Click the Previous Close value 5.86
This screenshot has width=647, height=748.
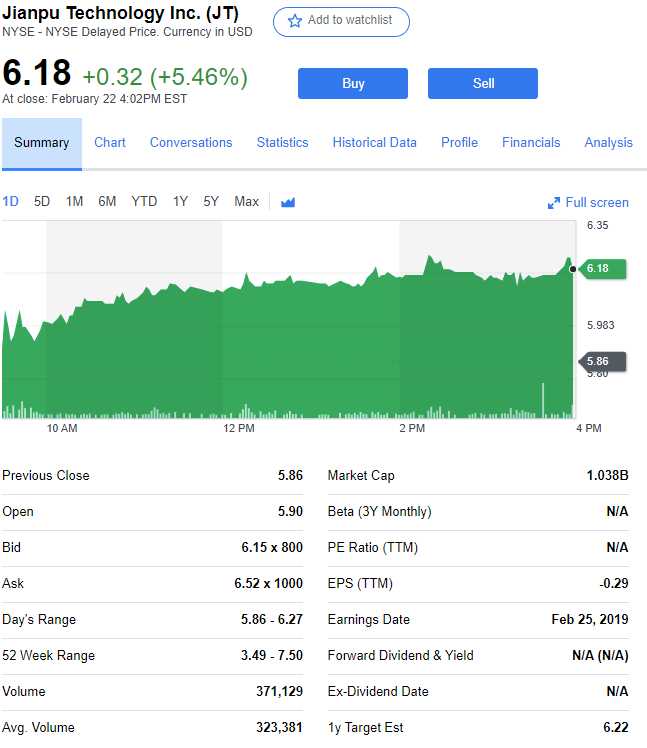290,476
